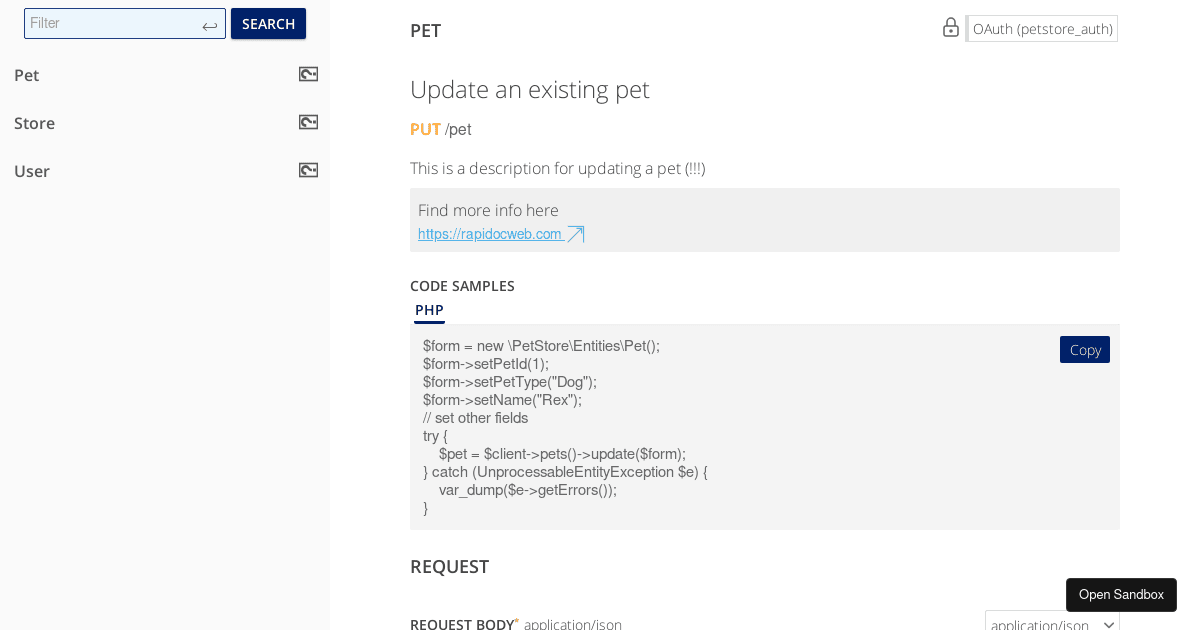Viewport: 1200px width, 630px height.
Task: Switch to the PHP code samples tab
Action: (429, 310)
